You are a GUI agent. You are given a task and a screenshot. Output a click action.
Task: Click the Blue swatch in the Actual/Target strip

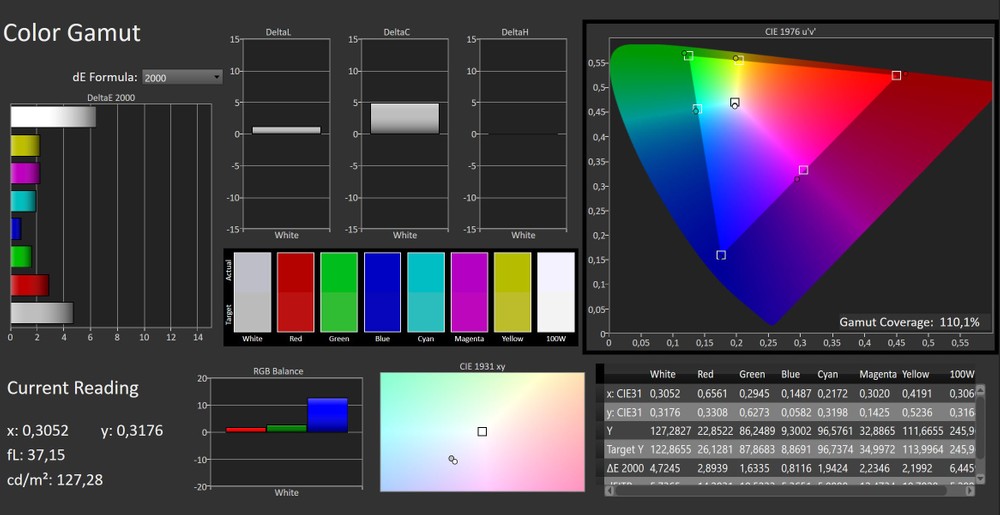point(382,292)
